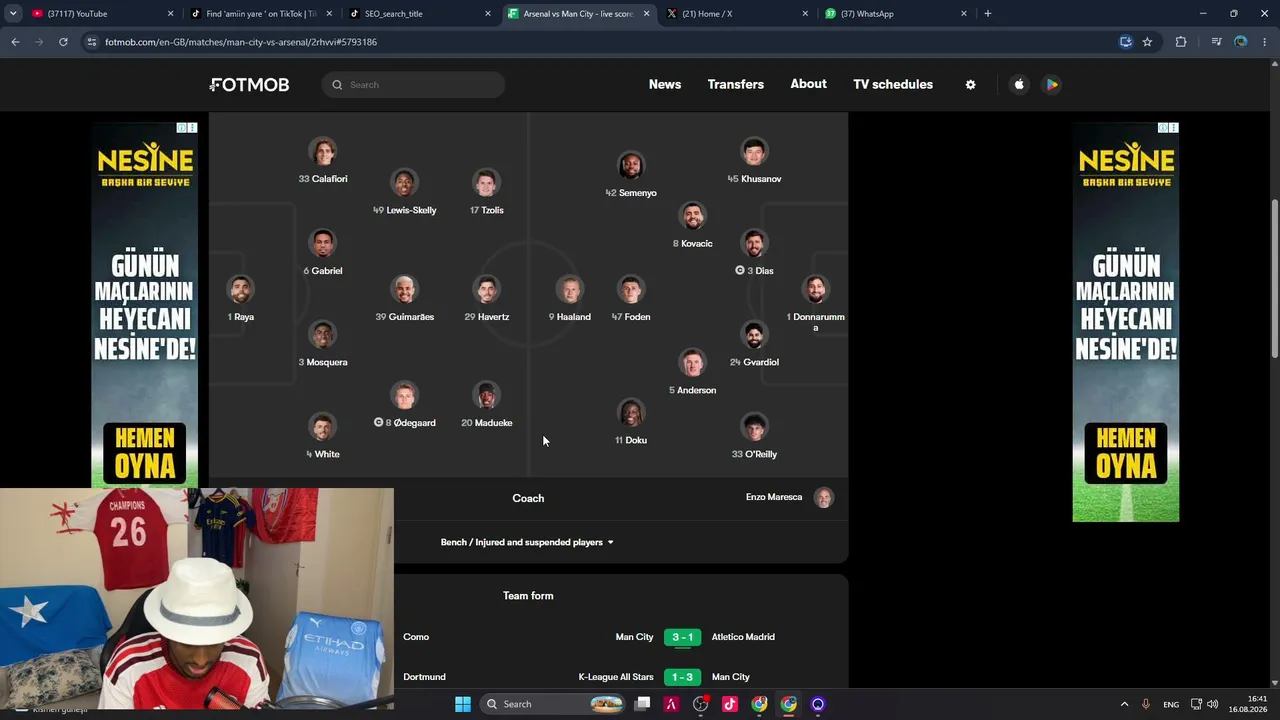The height and width of the screenshot is (720, 1280).
Task: Click the right Nesine HEMEN OYNA button
Action: (x=1126, y=452)
